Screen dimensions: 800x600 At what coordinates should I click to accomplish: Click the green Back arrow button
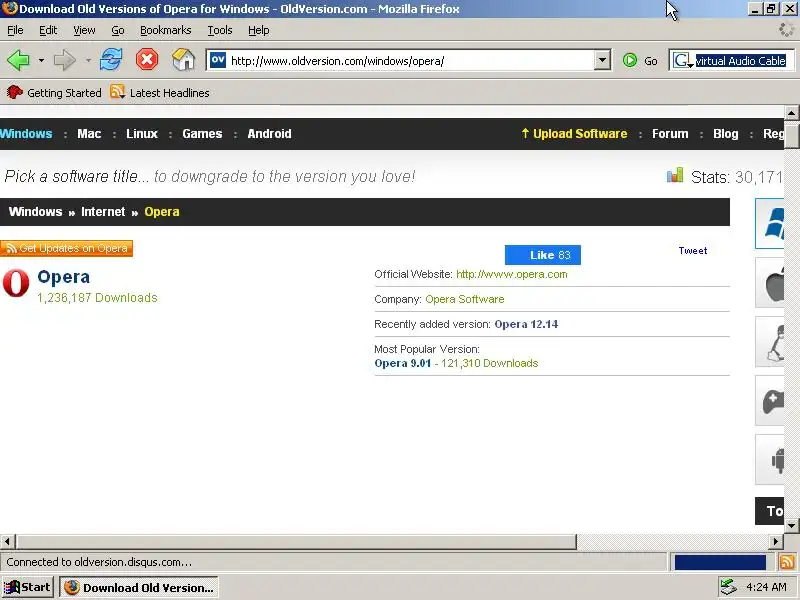(x=18, y=60)
